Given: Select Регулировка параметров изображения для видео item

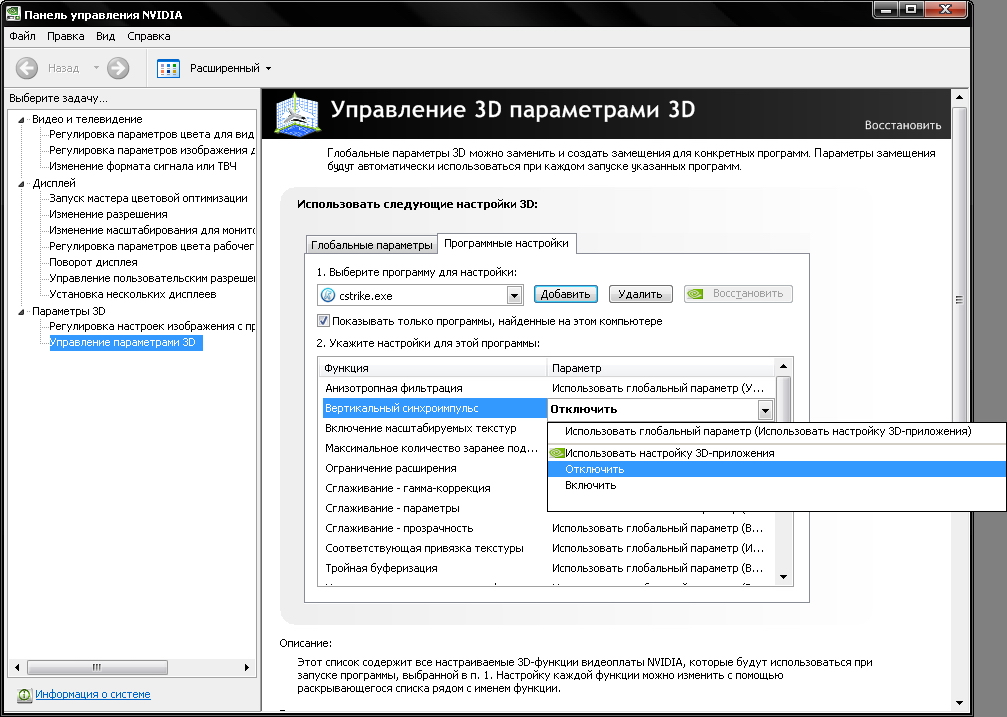Looking at the screenshot, I should (x=152, y=150).
